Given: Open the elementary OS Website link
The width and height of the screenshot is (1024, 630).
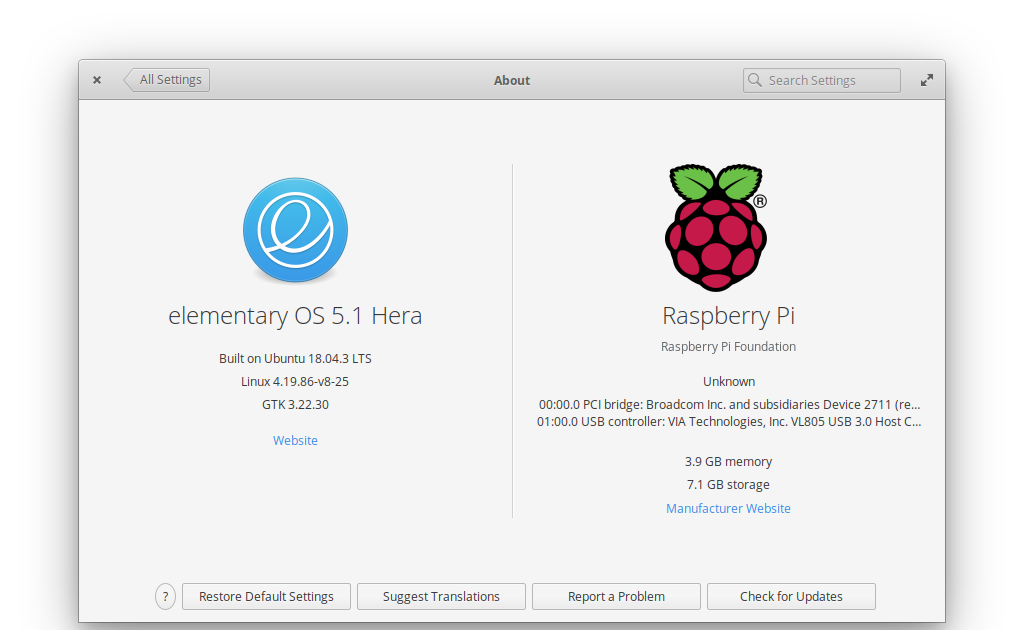Looking at the screenshot, I should click(295, 440).
